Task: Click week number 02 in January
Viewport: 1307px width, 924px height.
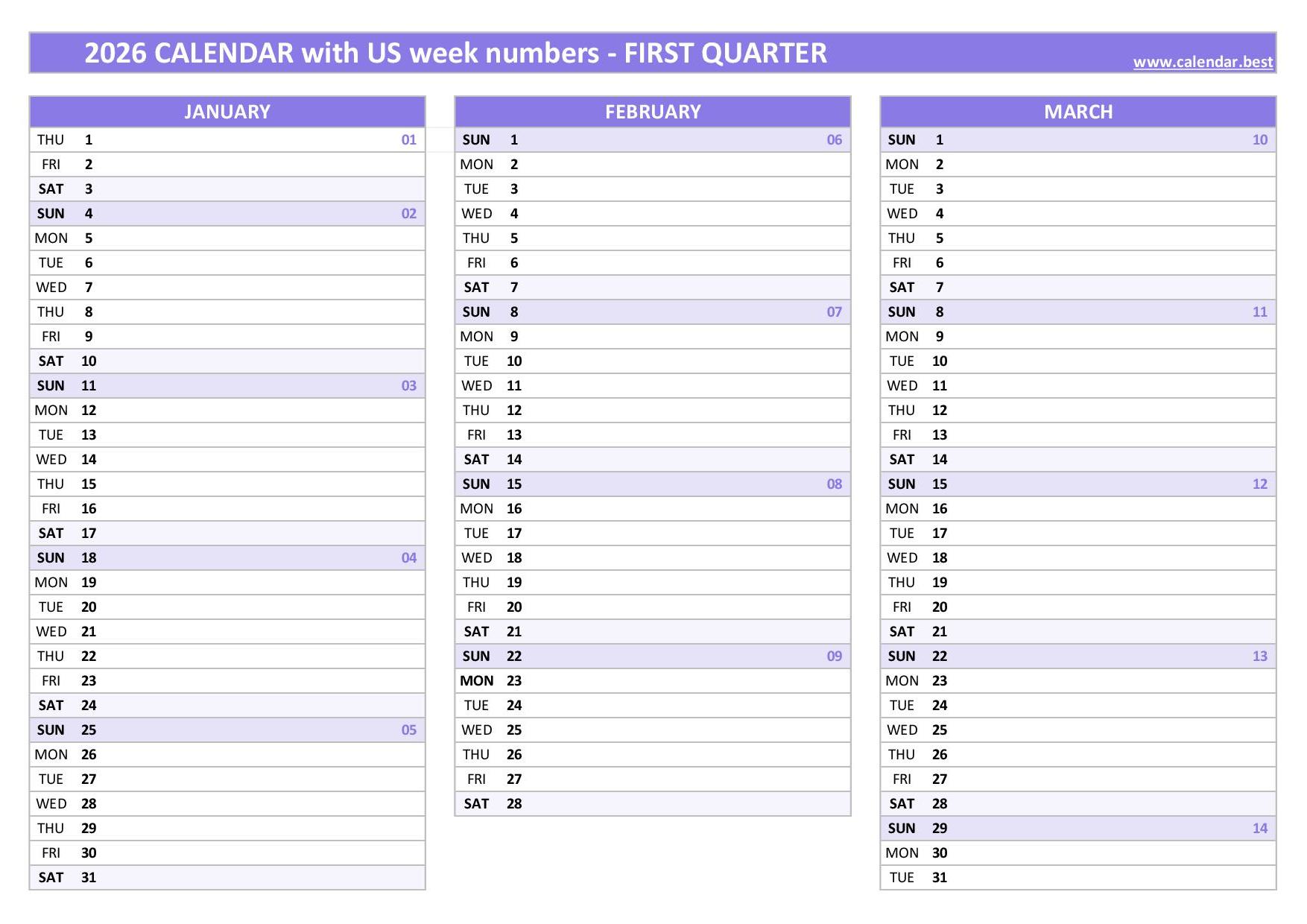Action: [x=409, y=214]
